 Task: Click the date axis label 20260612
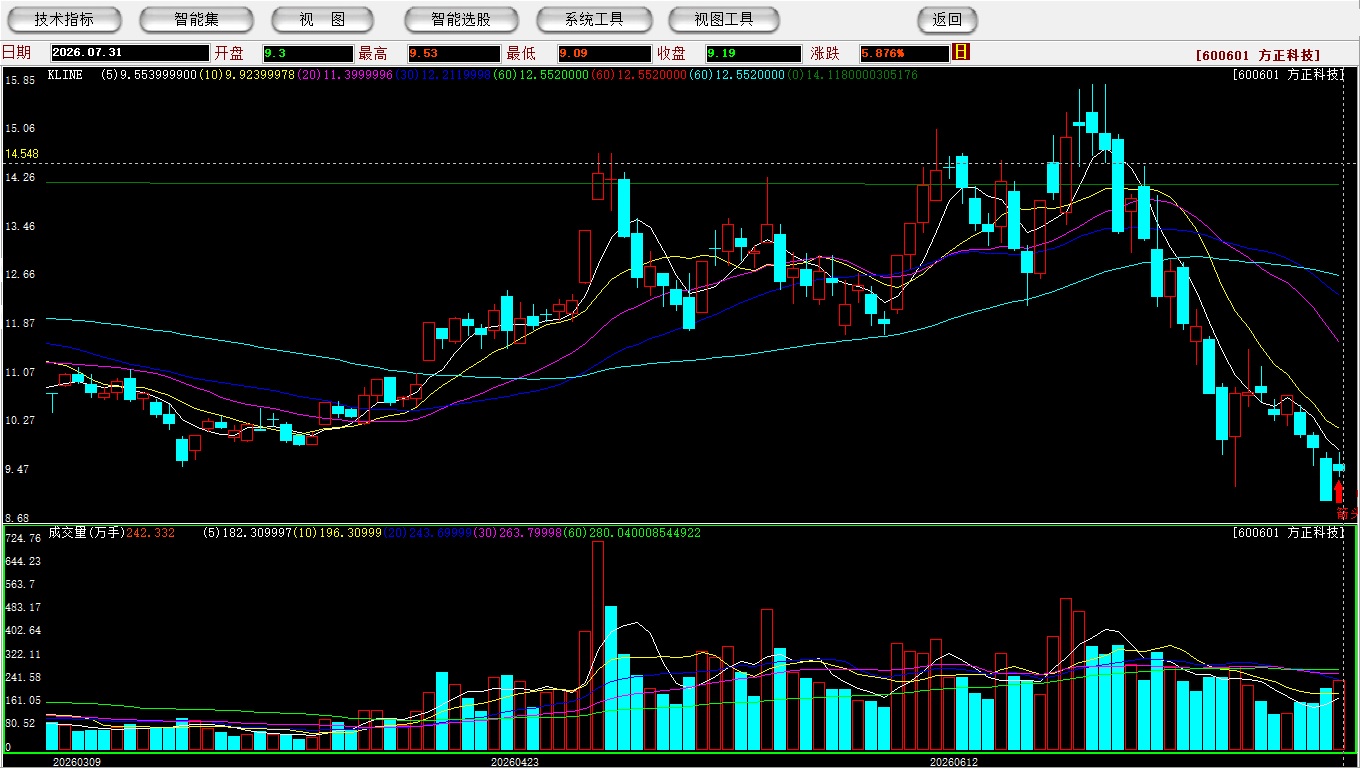coord(954,762)
